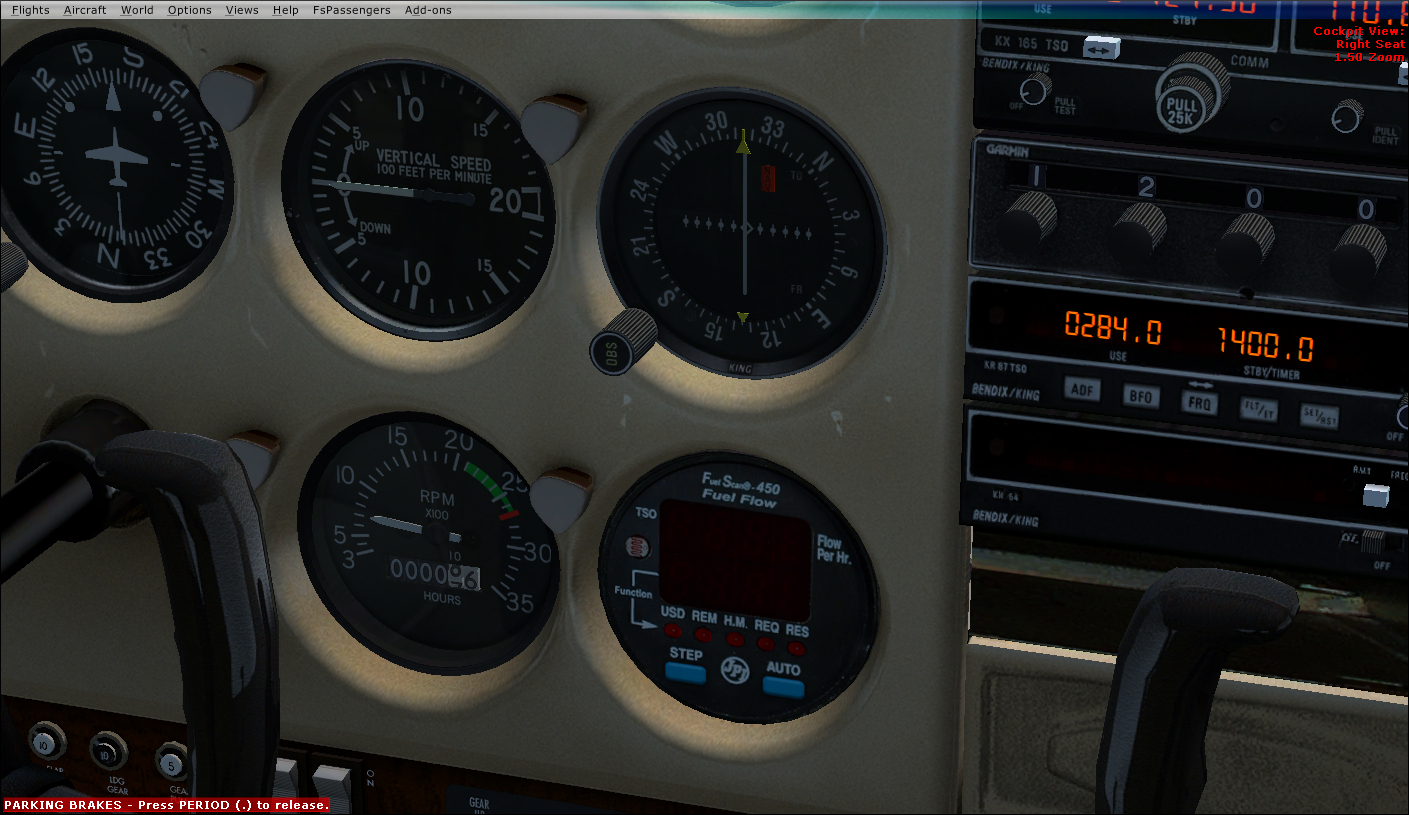Screen dimensions: 1409x815
Task: Click the USD indicator LED
Action: click(x=672, y=631)
